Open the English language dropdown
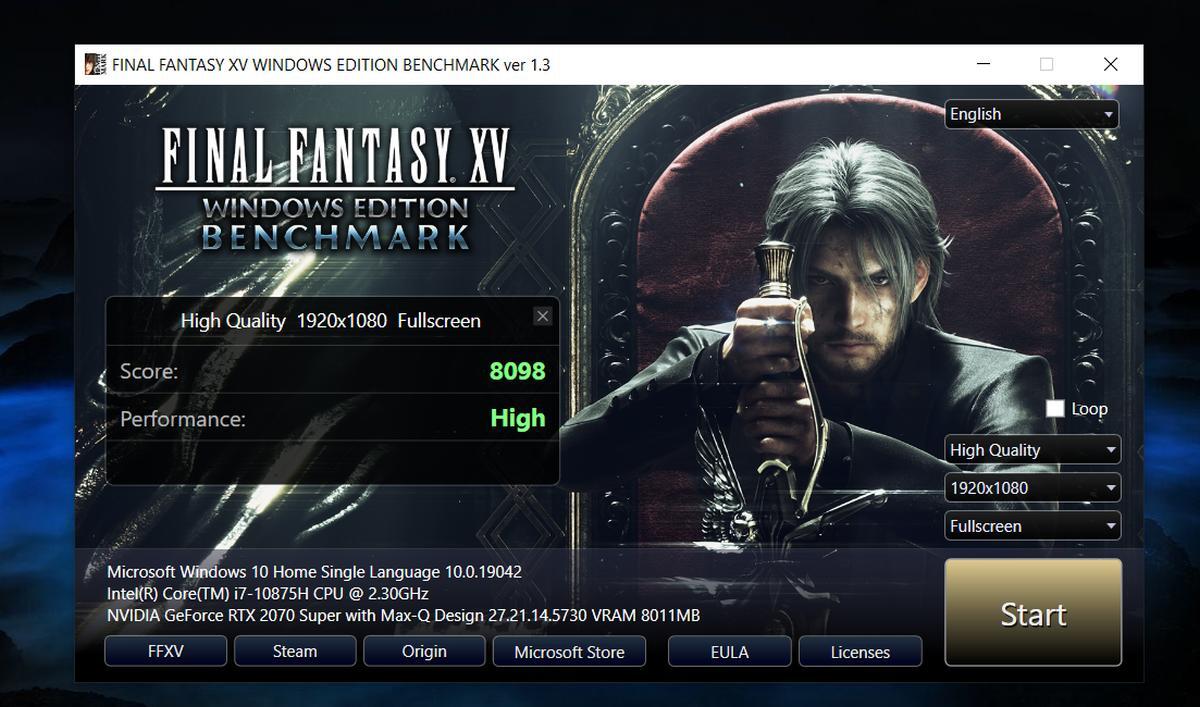 click(1031, 114)
